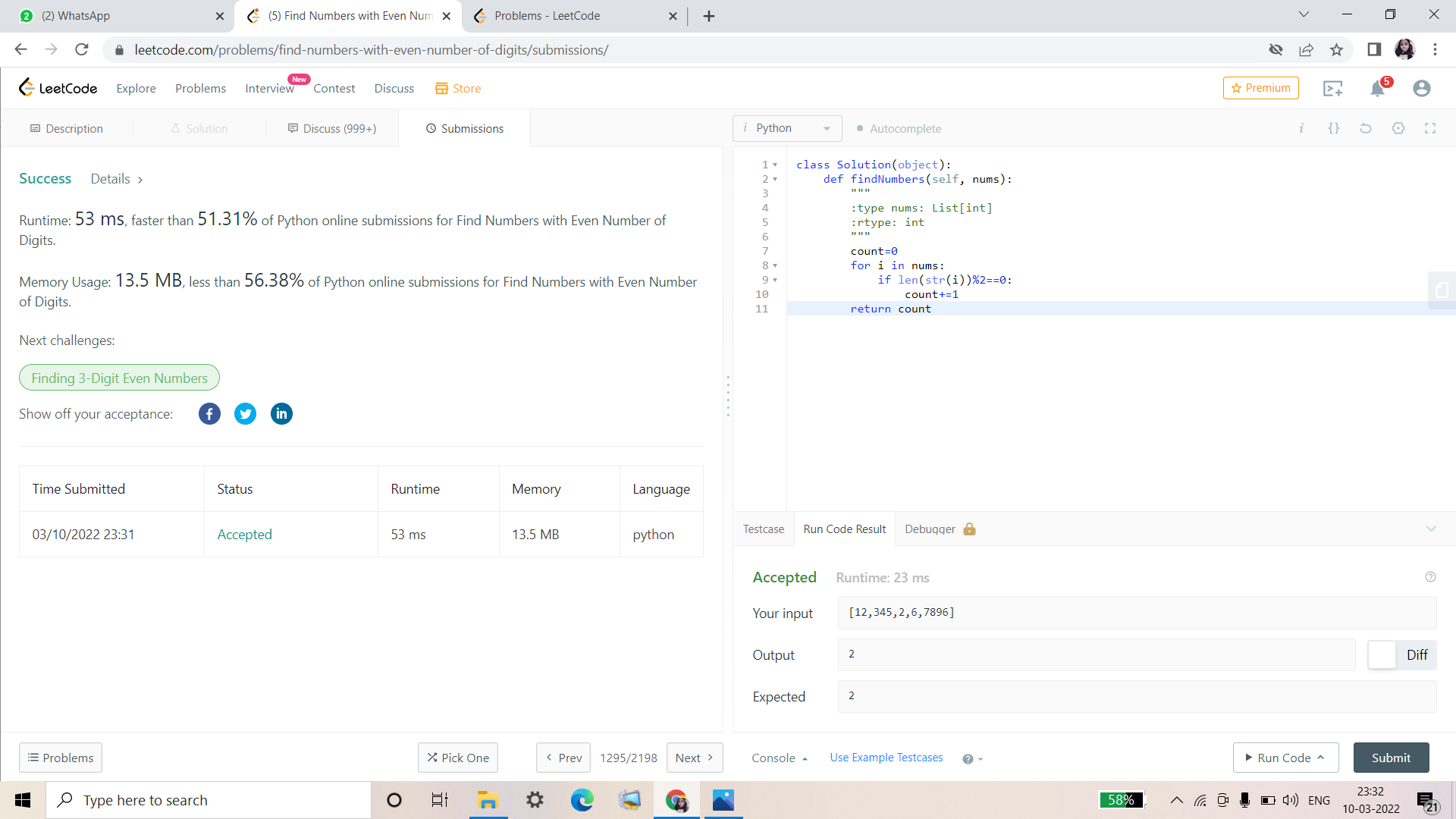Open the user profile avatar menu
The width and height of the screenshot is (1456, 819).
tap(1422, 89)
